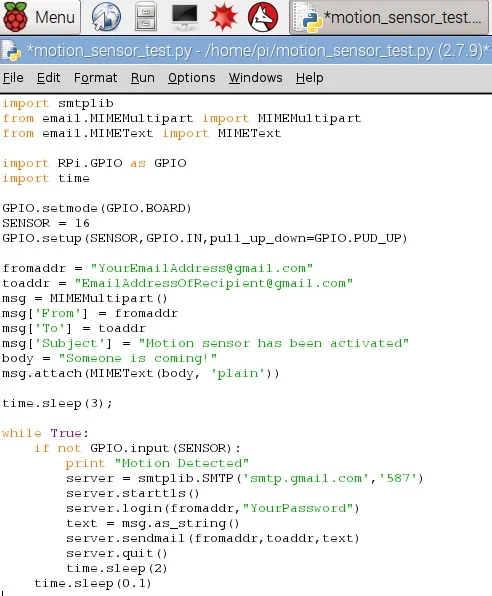
Task: Open the Windows menu
Action: click(x=256, y=78)
